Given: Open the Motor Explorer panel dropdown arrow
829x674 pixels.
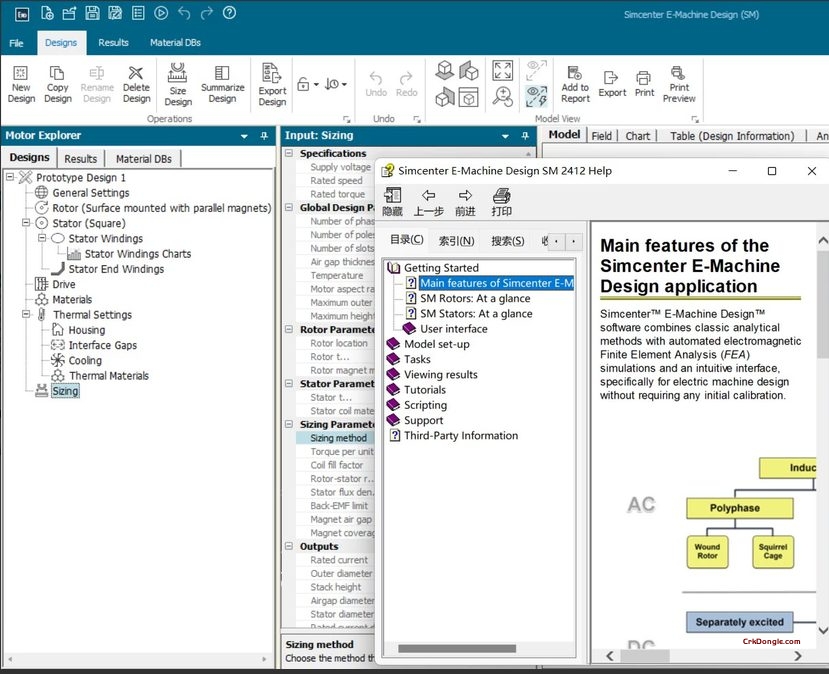Looking at the screenshot, I should tap(244, 136).
